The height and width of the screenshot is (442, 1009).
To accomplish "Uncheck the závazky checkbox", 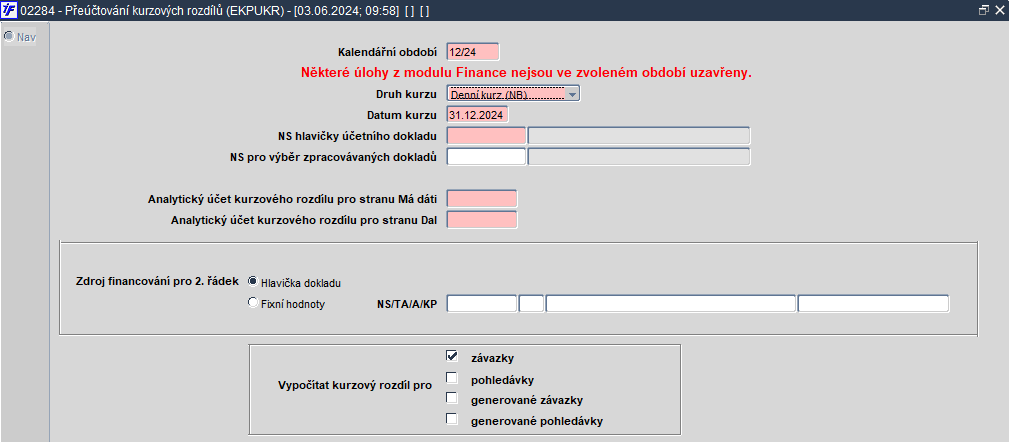I will click(x=452, y=356).
